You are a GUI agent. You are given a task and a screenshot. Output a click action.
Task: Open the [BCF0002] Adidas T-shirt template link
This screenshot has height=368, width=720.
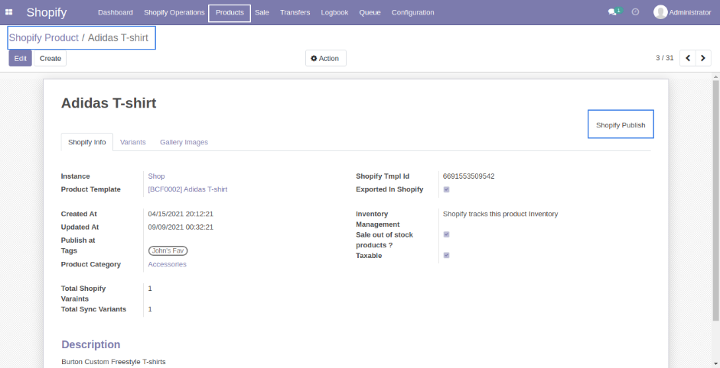pyautogui.click(x=187, y=189)
